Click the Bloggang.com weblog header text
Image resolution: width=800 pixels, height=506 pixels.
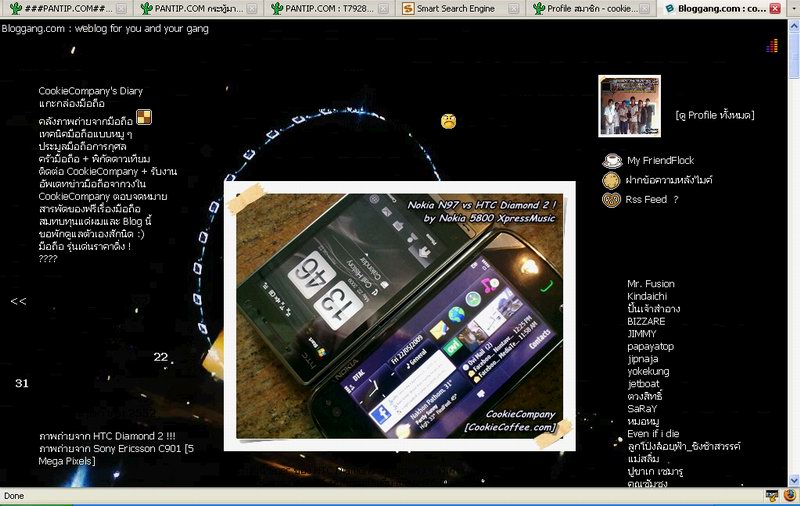[105, 29]
